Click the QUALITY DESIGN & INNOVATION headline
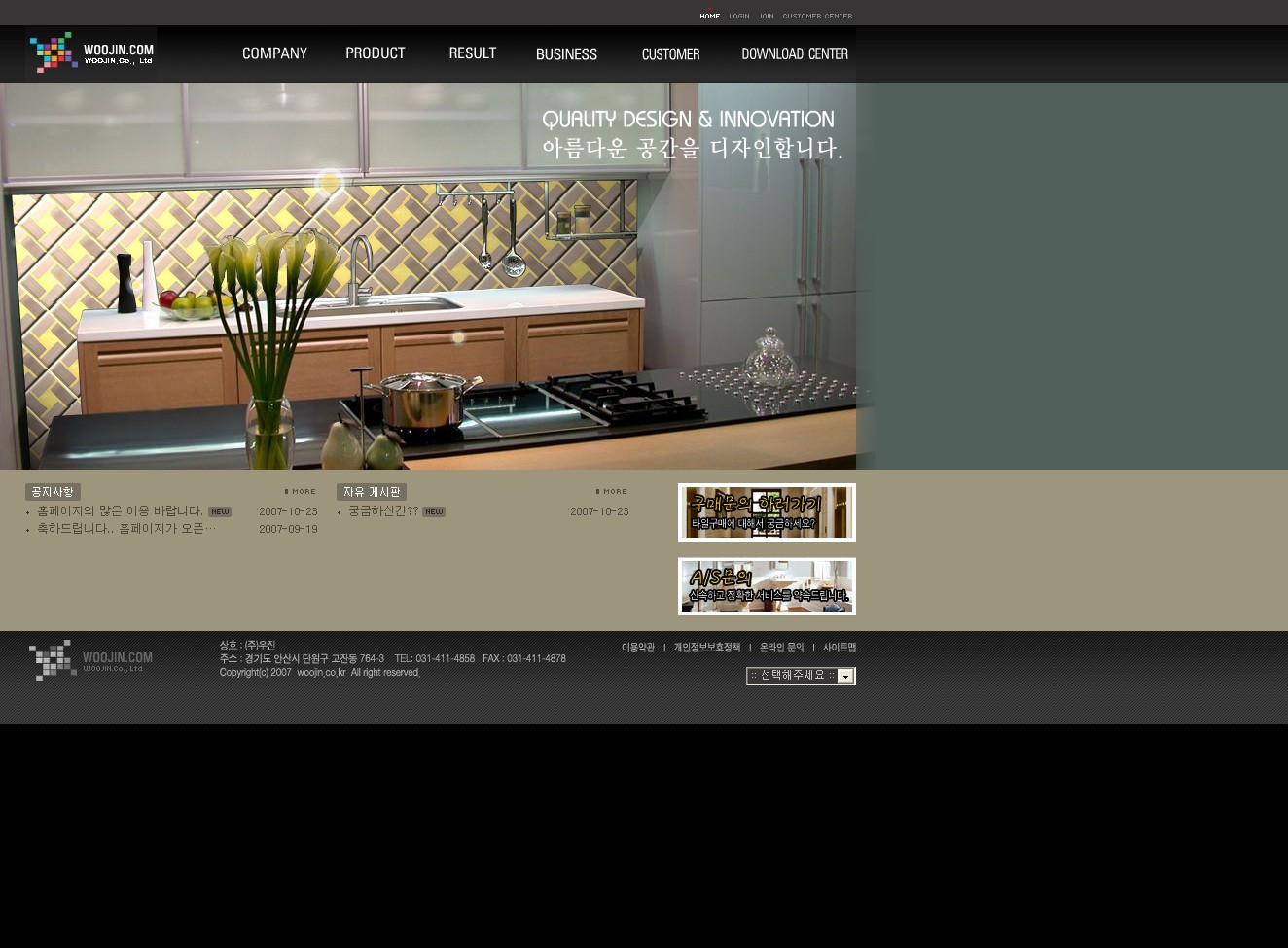Screen dimensions: 1288x948 click(x=688, y=120)
